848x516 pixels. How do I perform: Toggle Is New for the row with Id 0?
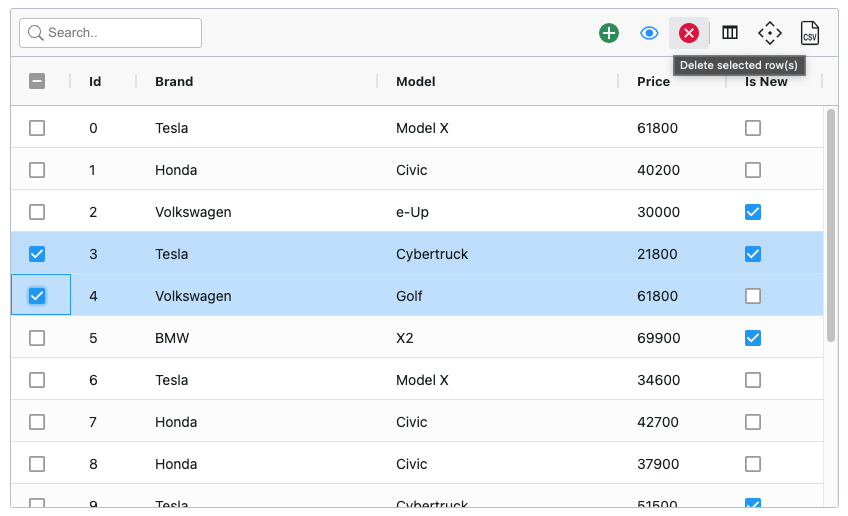(753, 128)
